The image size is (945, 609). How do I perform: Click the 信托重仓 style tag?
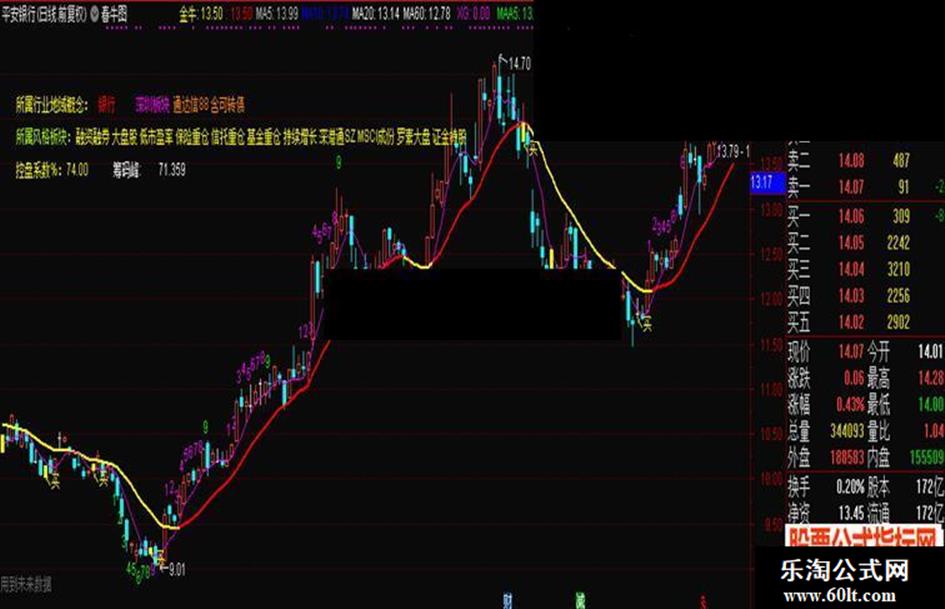tap(228, 138)
